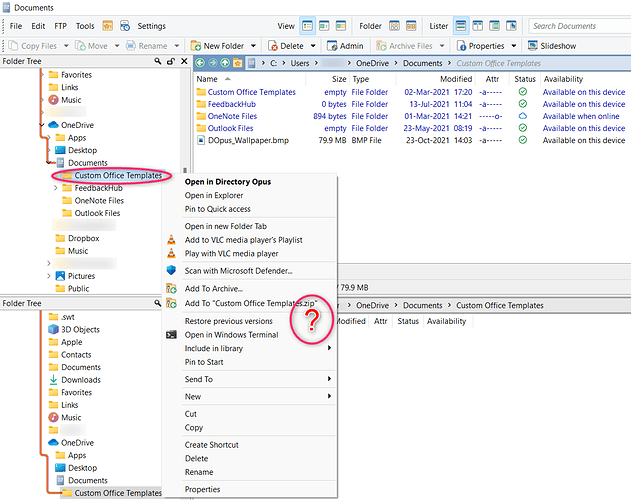The image size is (631, 500).
Task: Expand the FeedbackHub tree node
Action: [56, 188]
